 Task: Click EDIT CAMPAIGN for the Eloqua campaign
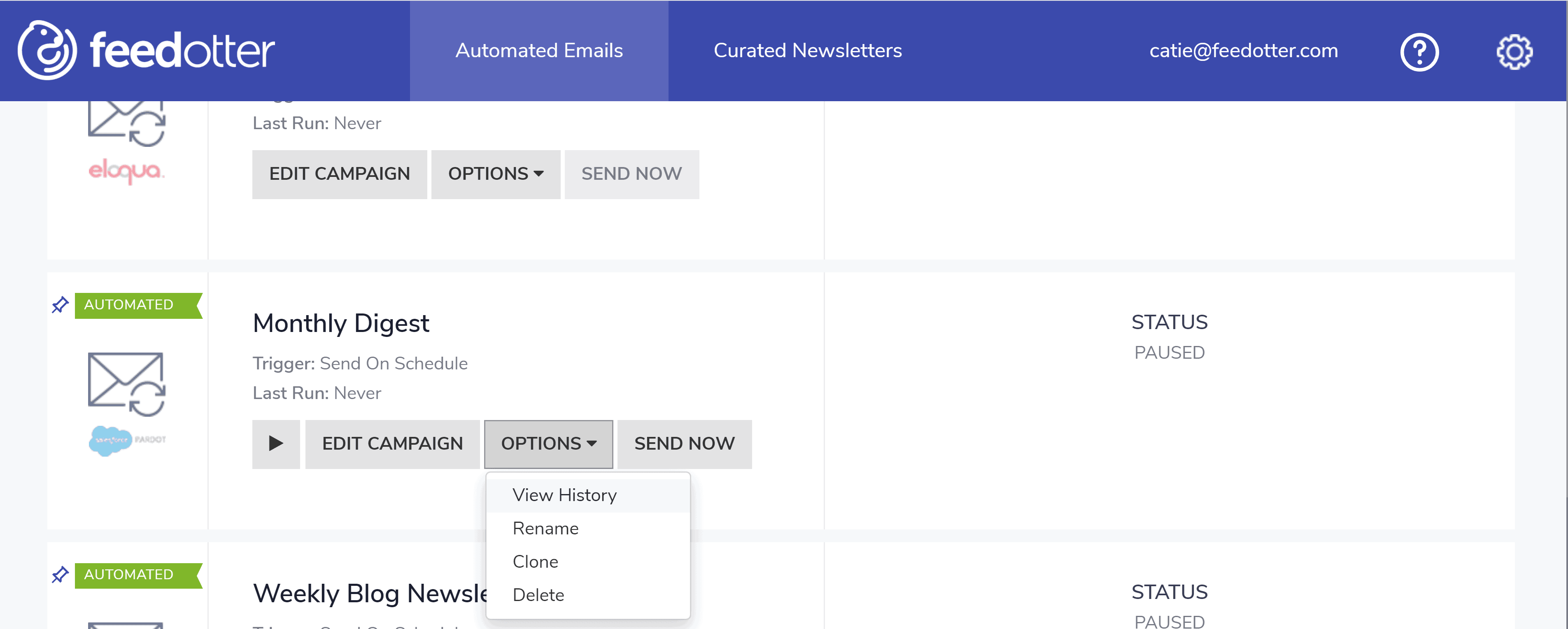(340, 174)
